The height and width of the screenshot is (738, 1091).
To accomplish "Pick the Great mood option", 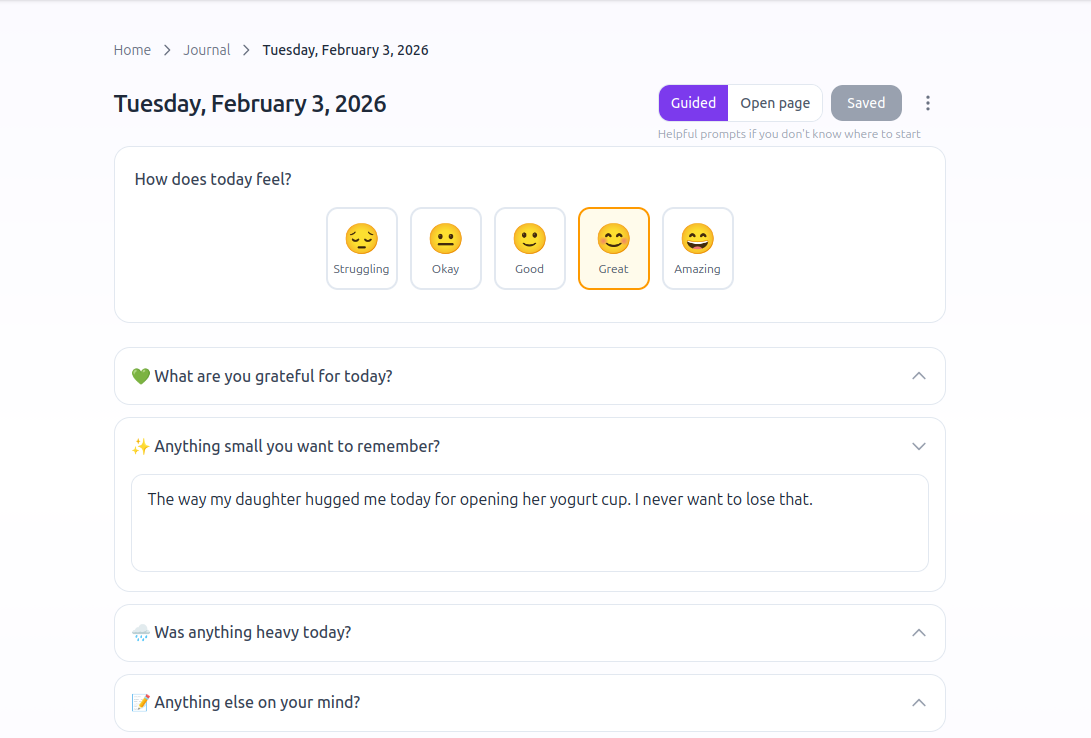I will point(614,248).
